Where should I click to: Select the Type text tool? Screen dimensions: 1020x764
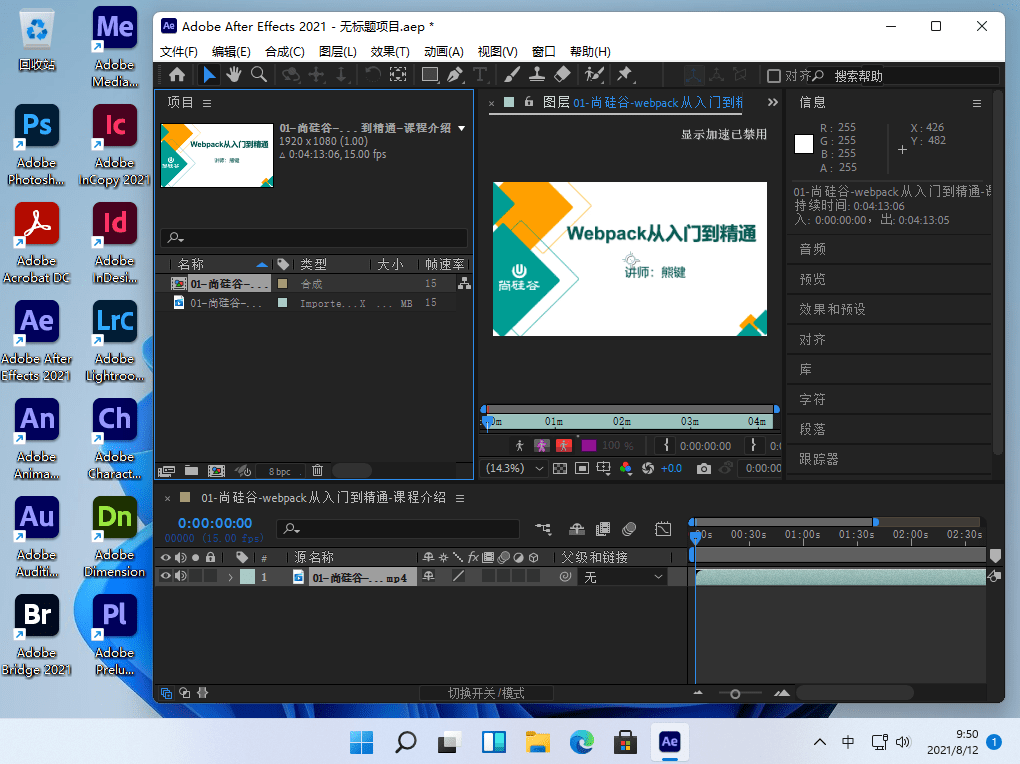(480, 75)
